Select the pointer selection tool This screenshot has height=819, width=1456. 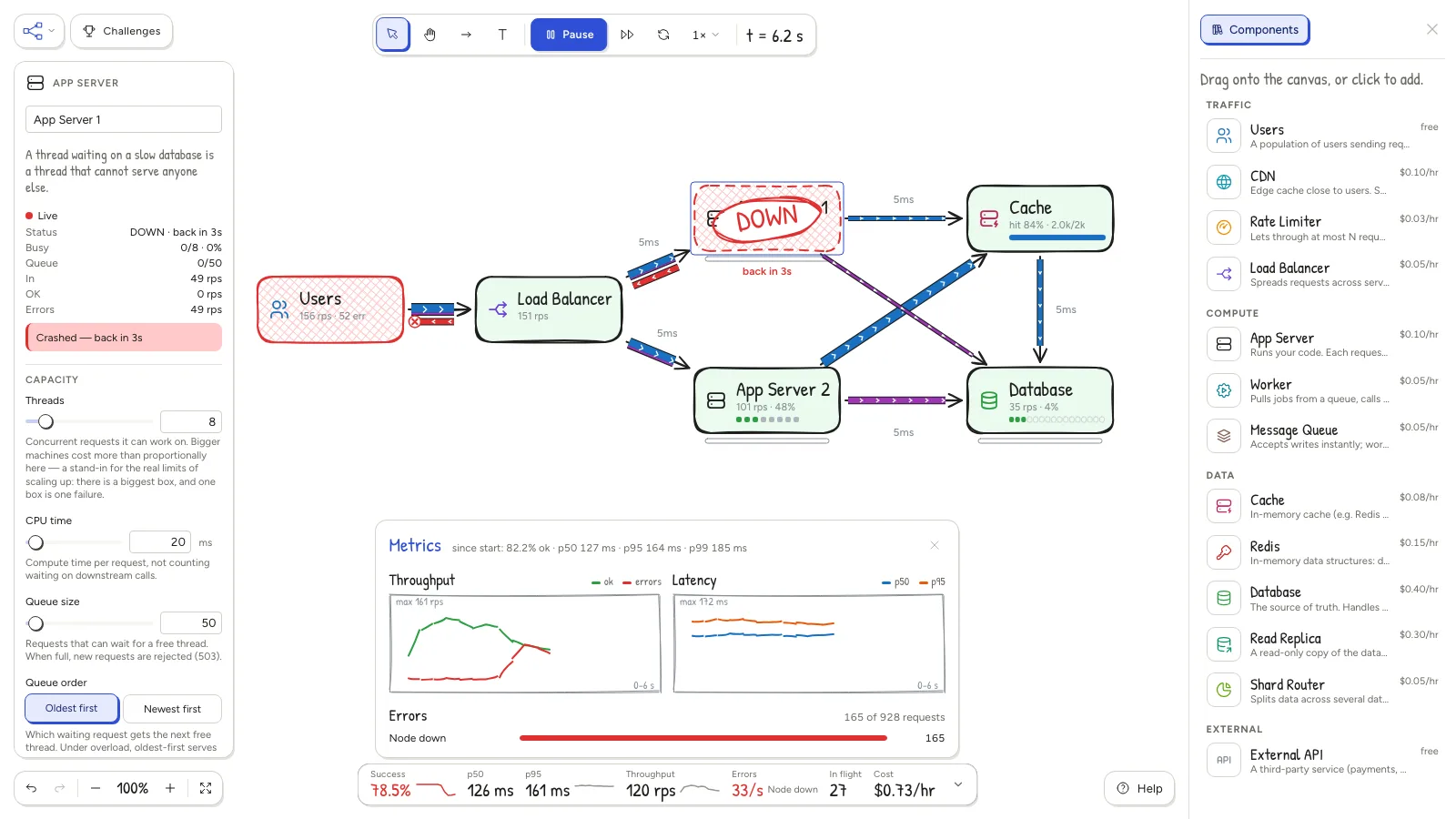tap(392, 35)
